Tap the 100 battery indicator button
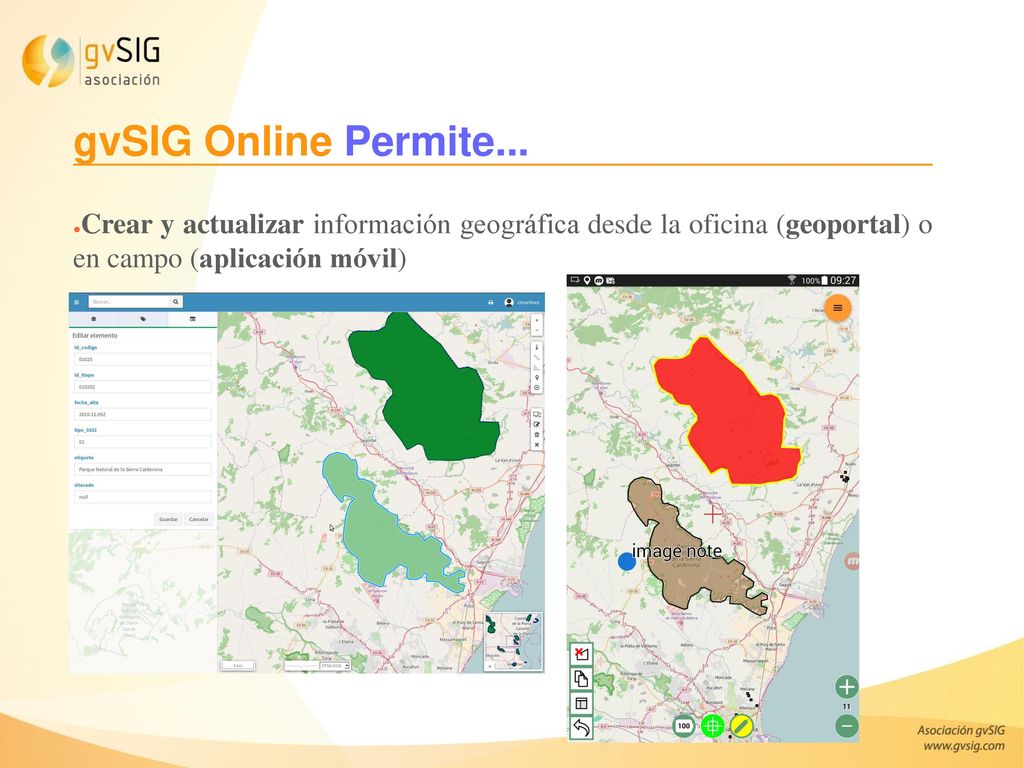1024x768 pixels. pos(684,726)
